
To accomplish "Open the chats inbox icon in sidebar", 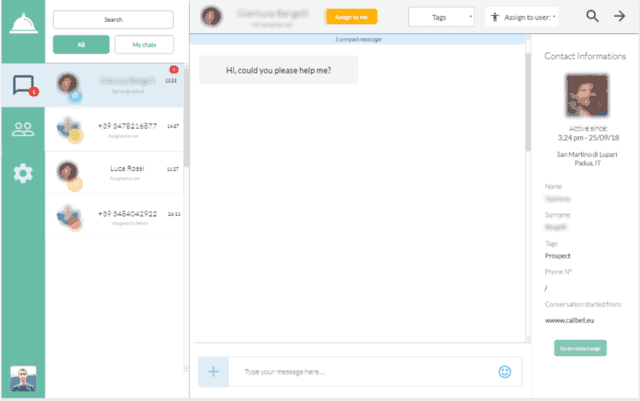I will coord(23,86).
